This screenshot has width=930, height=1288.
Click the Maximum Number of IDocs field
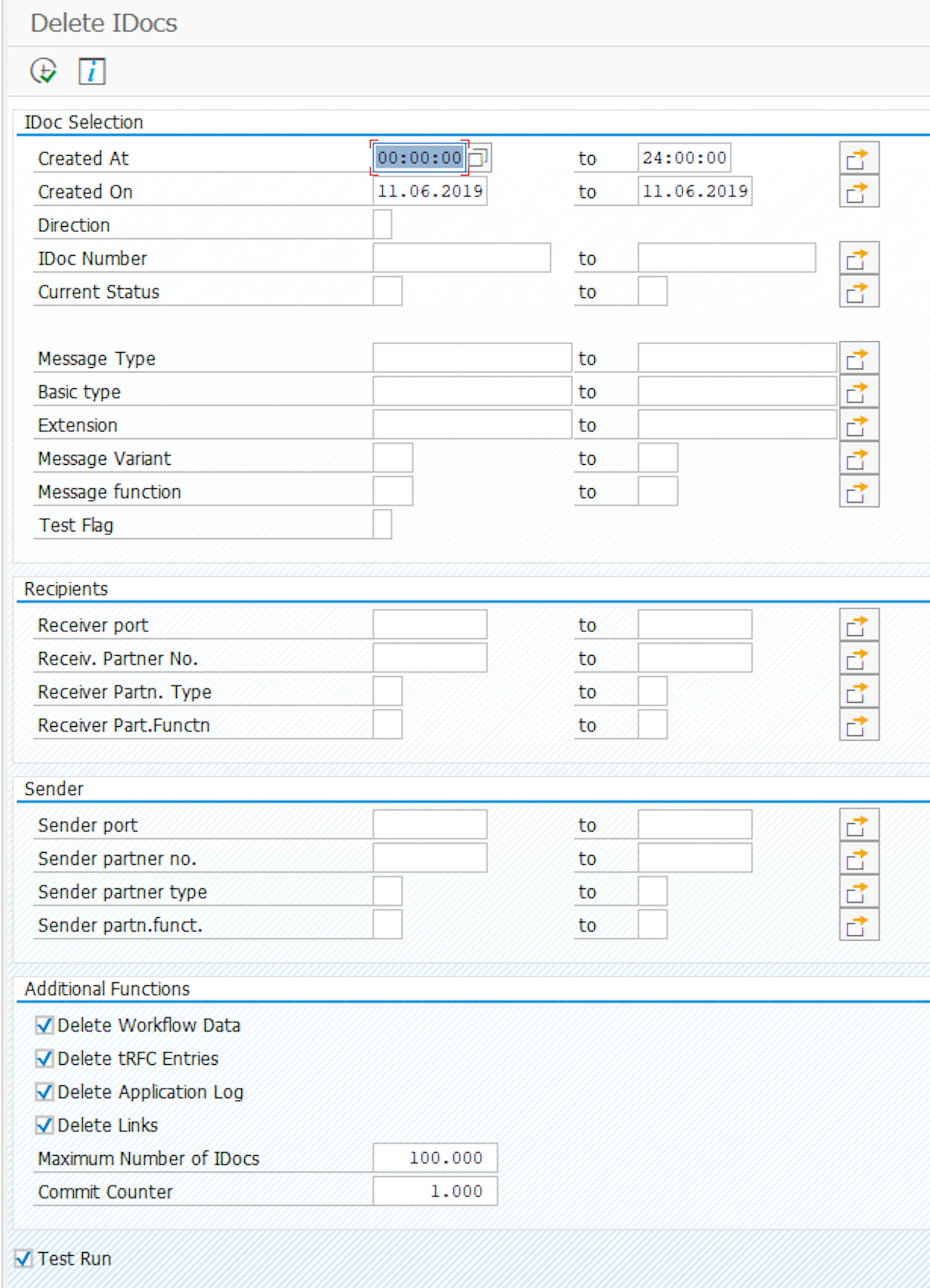435,1158
